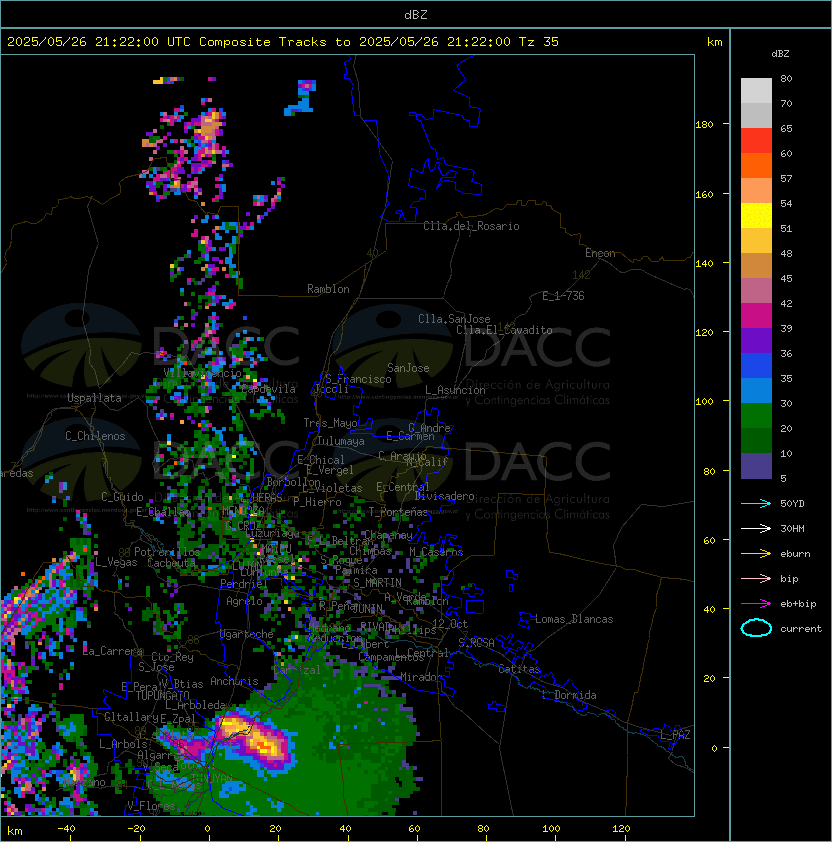The width and height of the screenshot is (832, 842).
Task: Click the eburn legend label
Action: pos(795,554)
